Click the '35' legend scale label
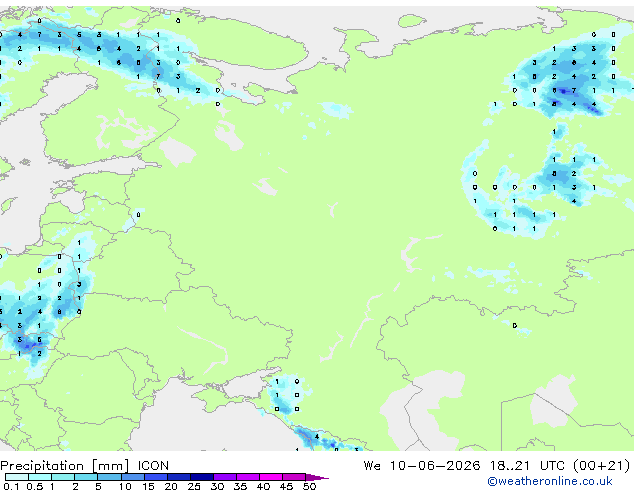 tap(240, 486)
